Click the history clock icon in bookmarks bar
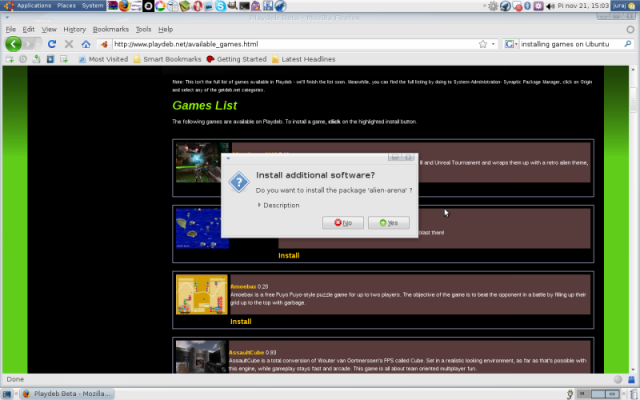This screenshot has height=400, width=640. tap(23, 59)
